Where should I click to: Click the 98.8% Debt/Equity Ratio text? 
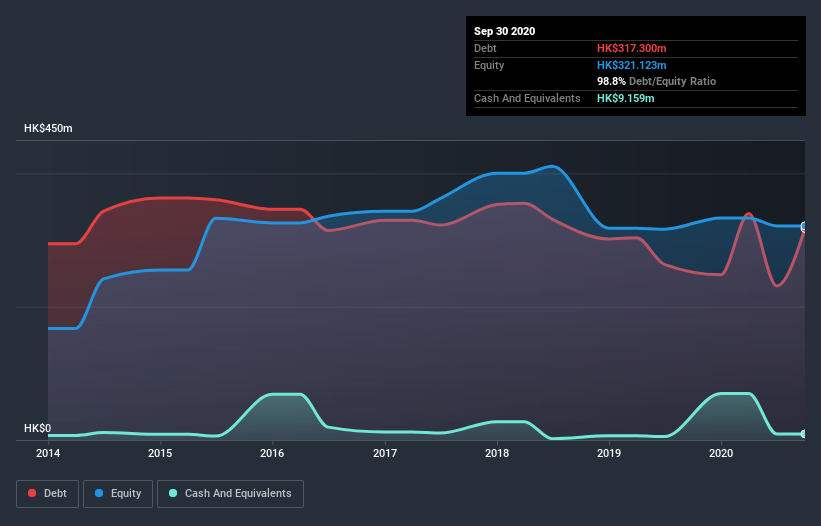coord(657,81)
